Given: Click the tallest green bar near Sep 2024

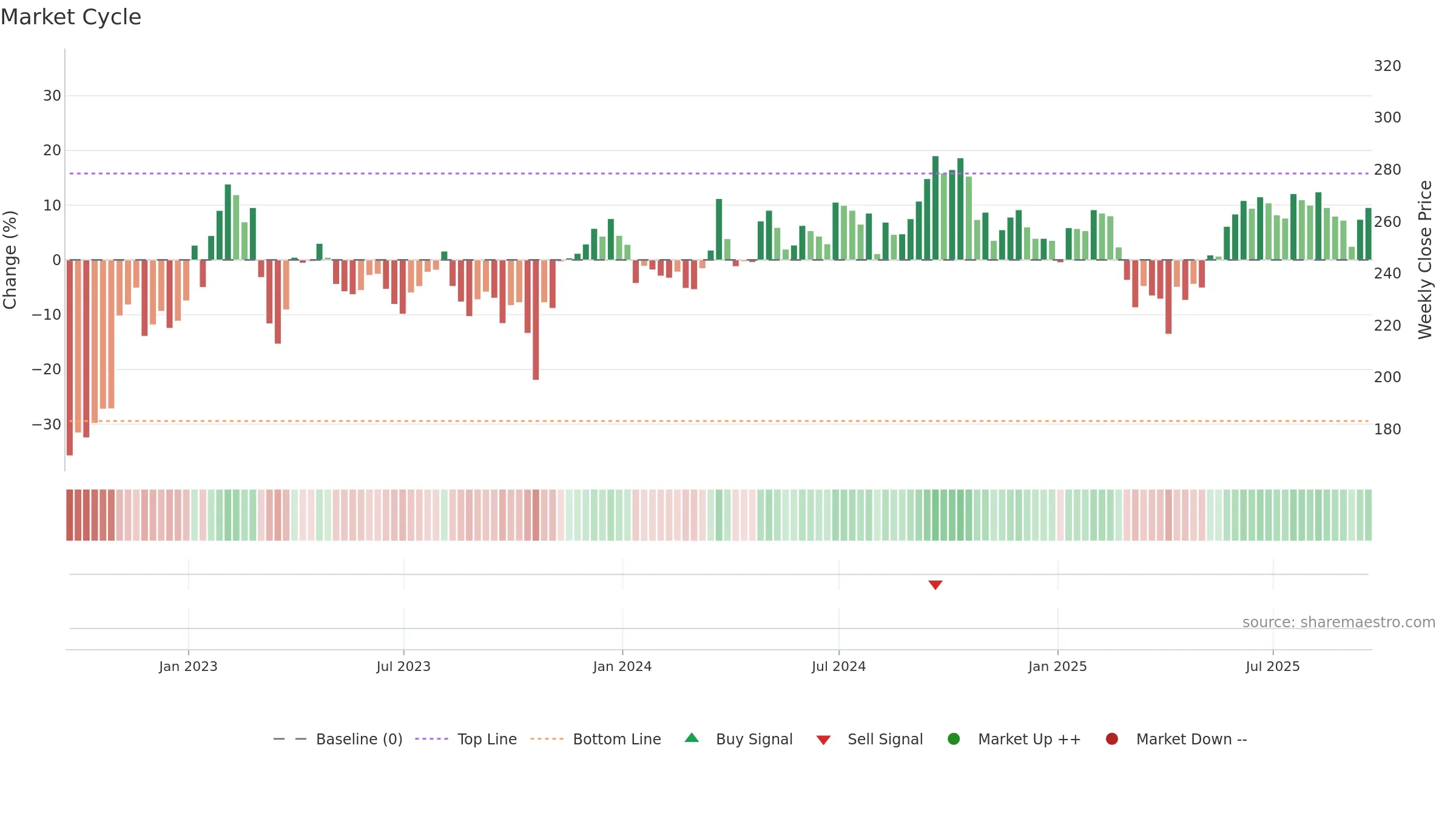Looking at the screenshot, I should pos(935,208).
